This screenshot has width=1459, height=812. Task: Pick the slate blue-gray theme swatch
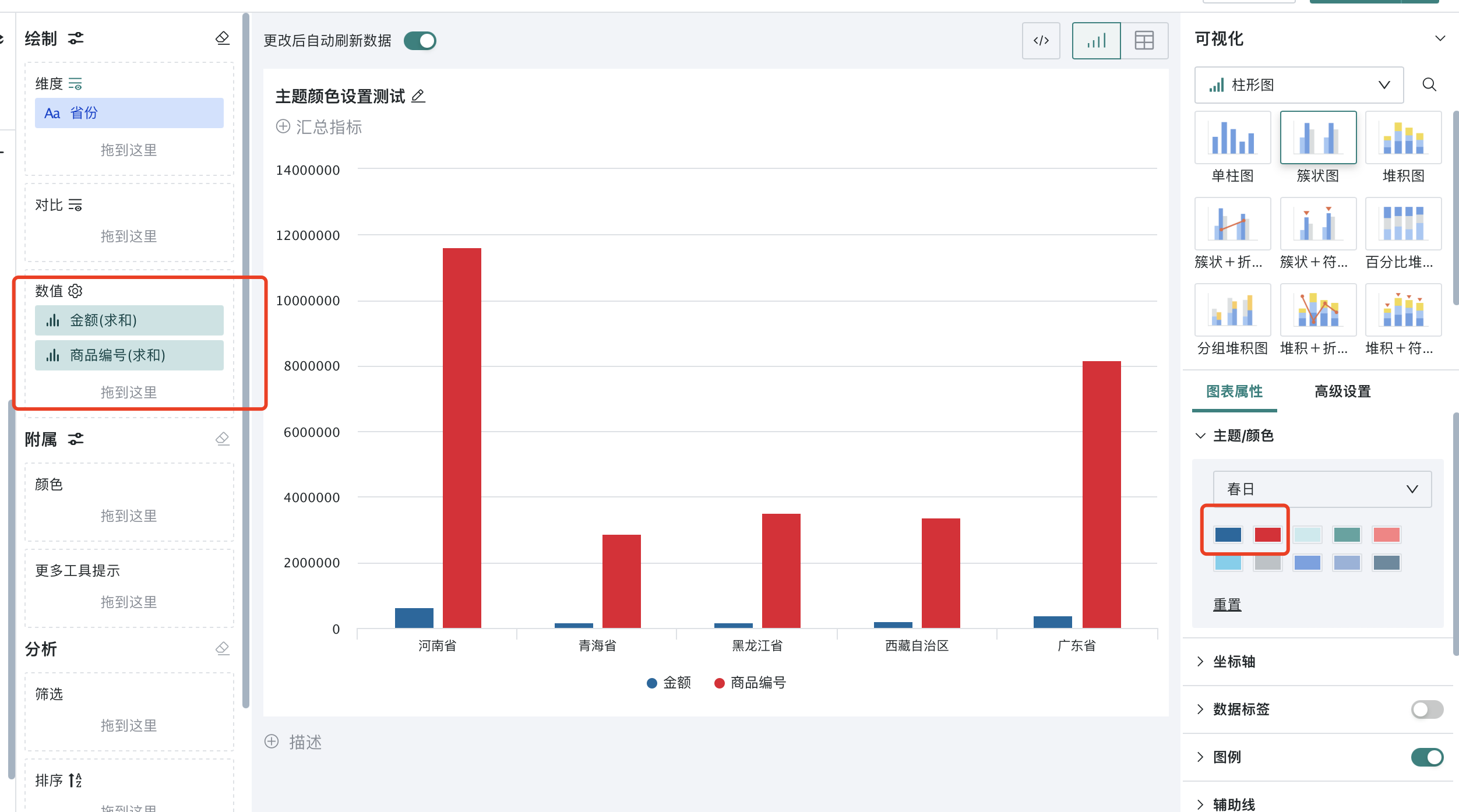pos(1387,563)
